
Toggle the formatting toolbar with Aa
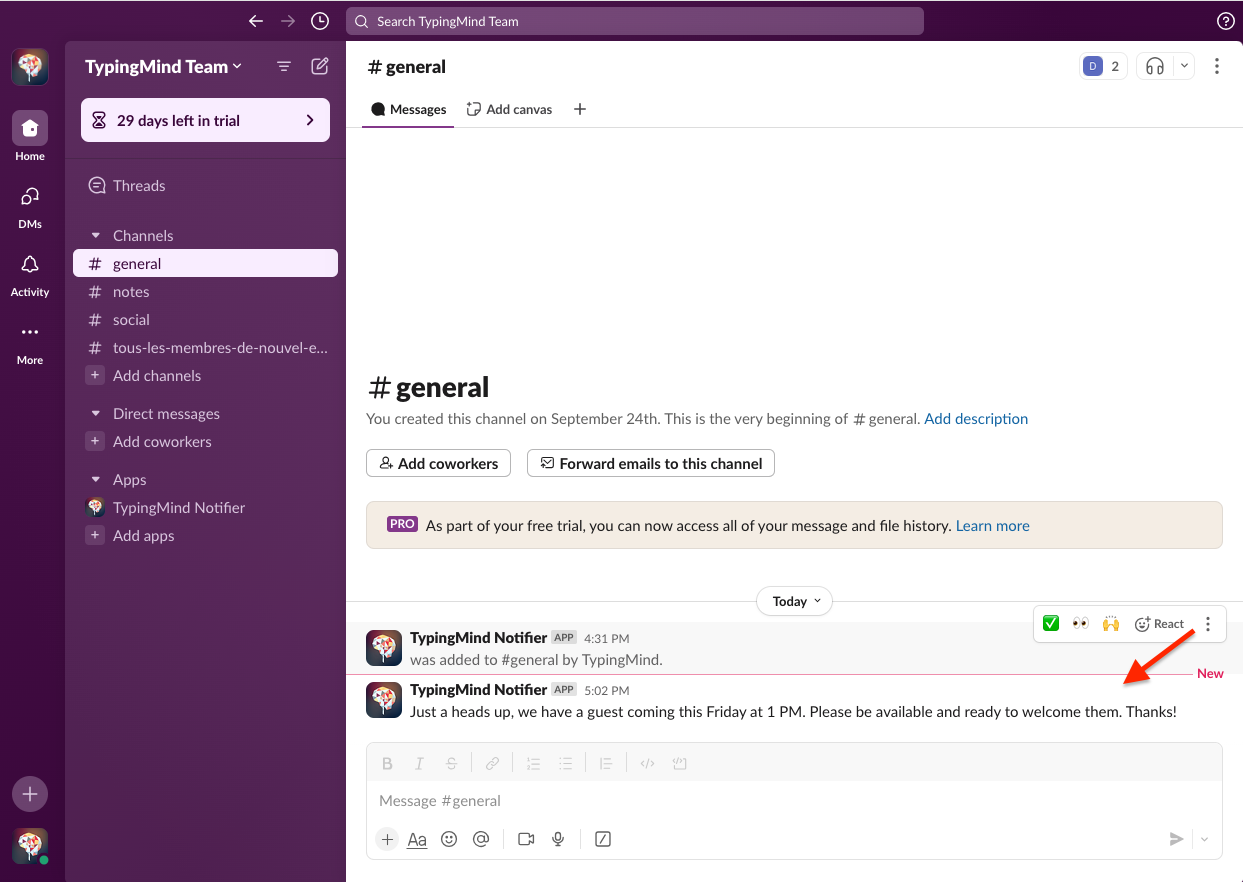tap(417, 839)
